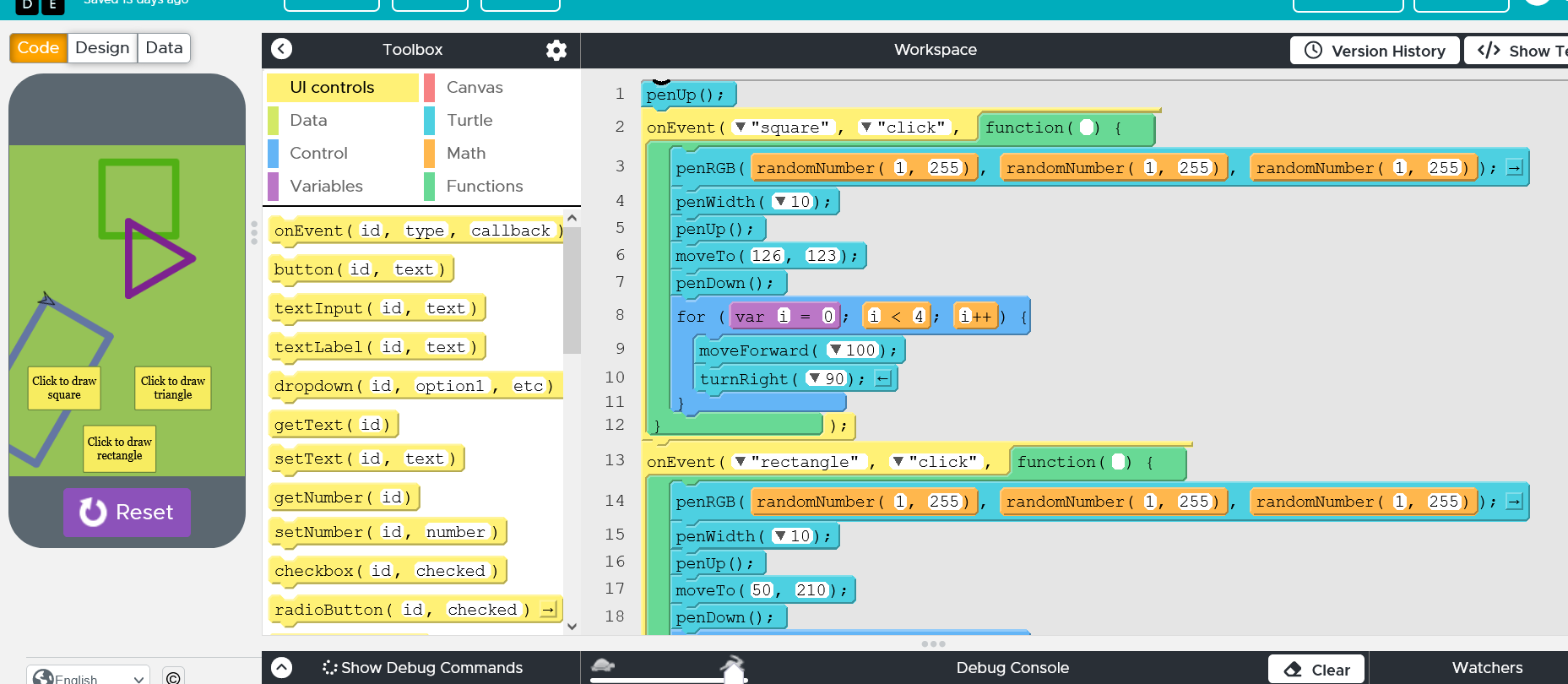Screen dimensions: 1568x684
Task: Click the "Click to draw triangle" app button
Action: (172, 388)
